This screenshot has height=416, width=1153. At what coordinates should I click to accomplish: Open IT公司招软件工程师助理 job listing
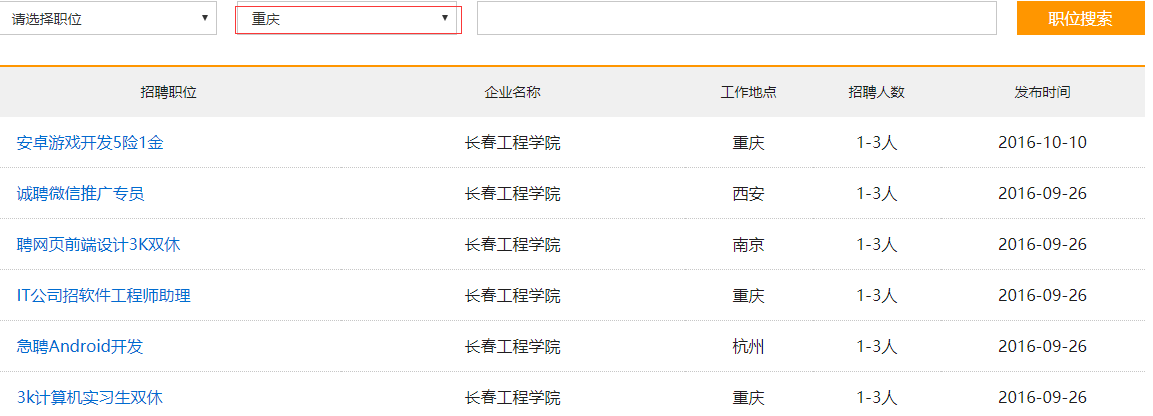click(104, 295)
